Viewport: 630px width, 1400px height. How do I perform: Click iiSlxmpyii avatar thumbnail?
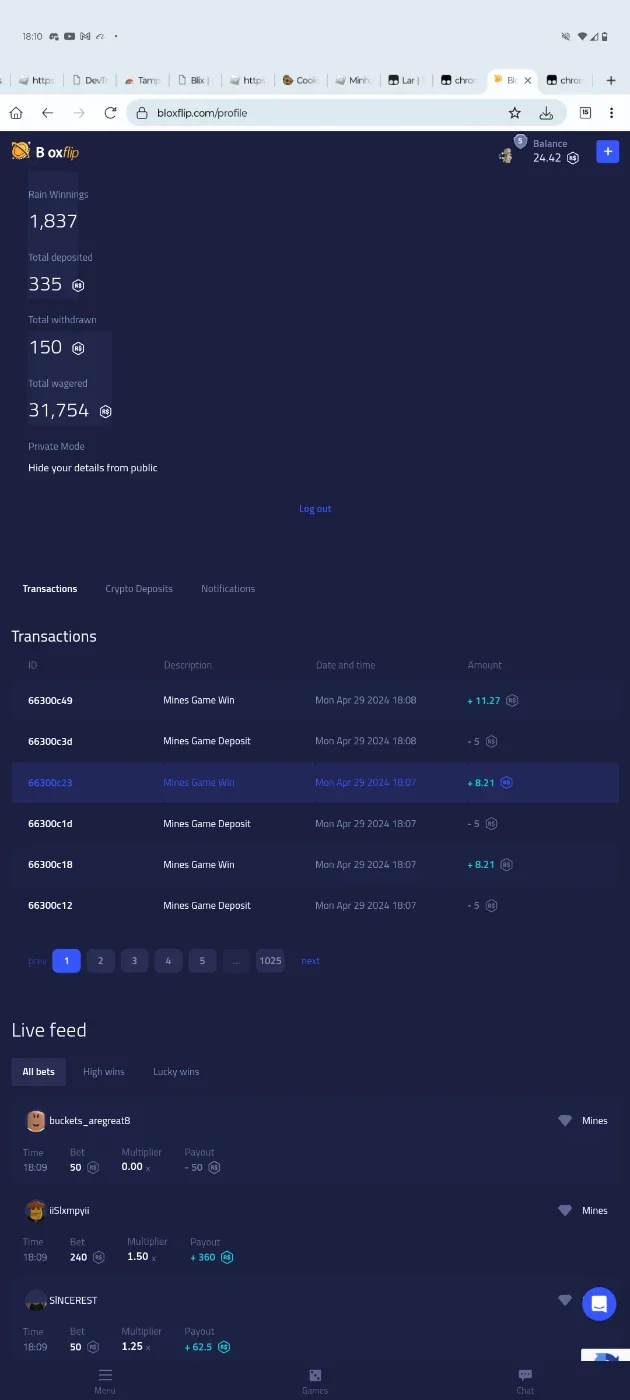tap(36, 1211)
